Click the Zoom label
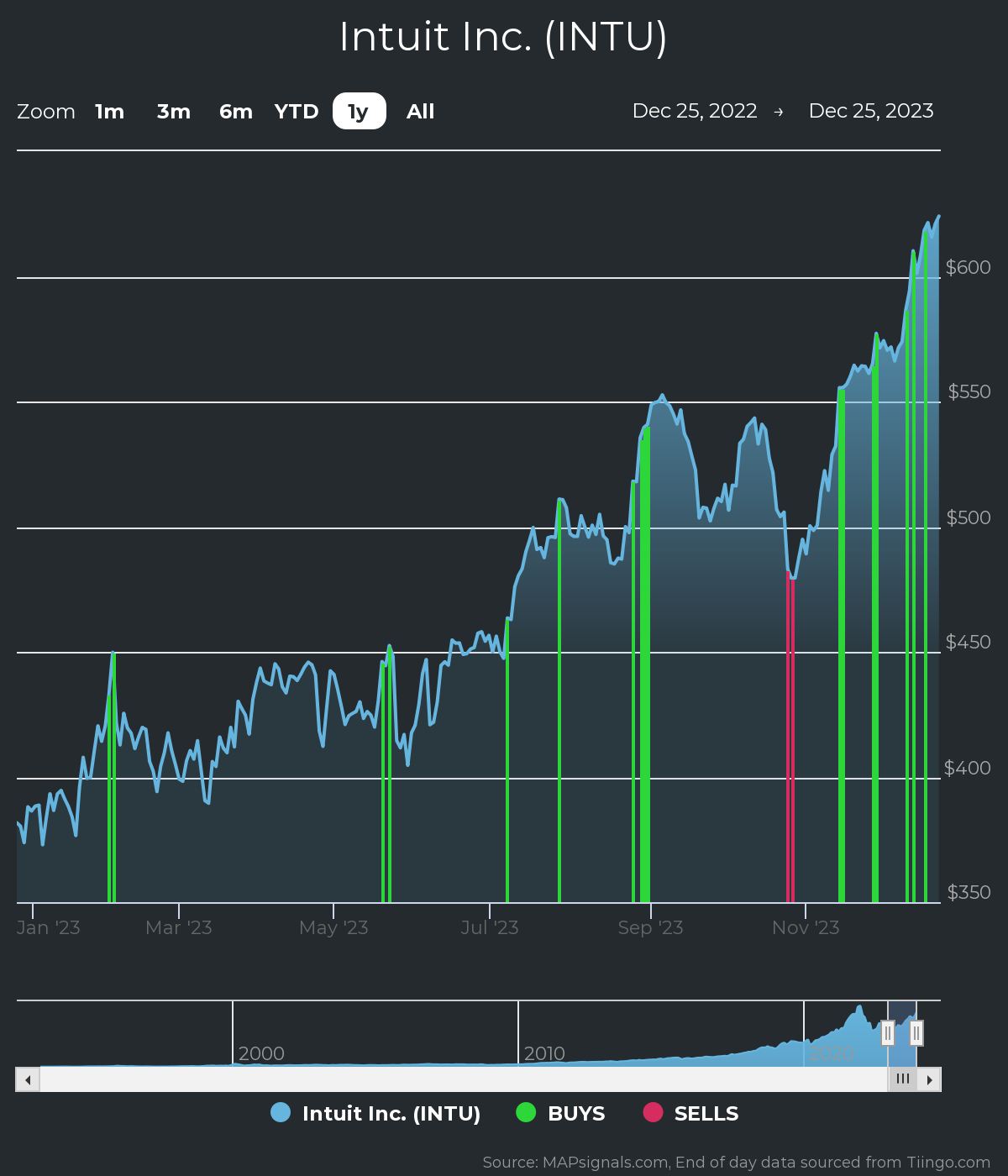The image size is (1008, 1176). click(46, 112)
